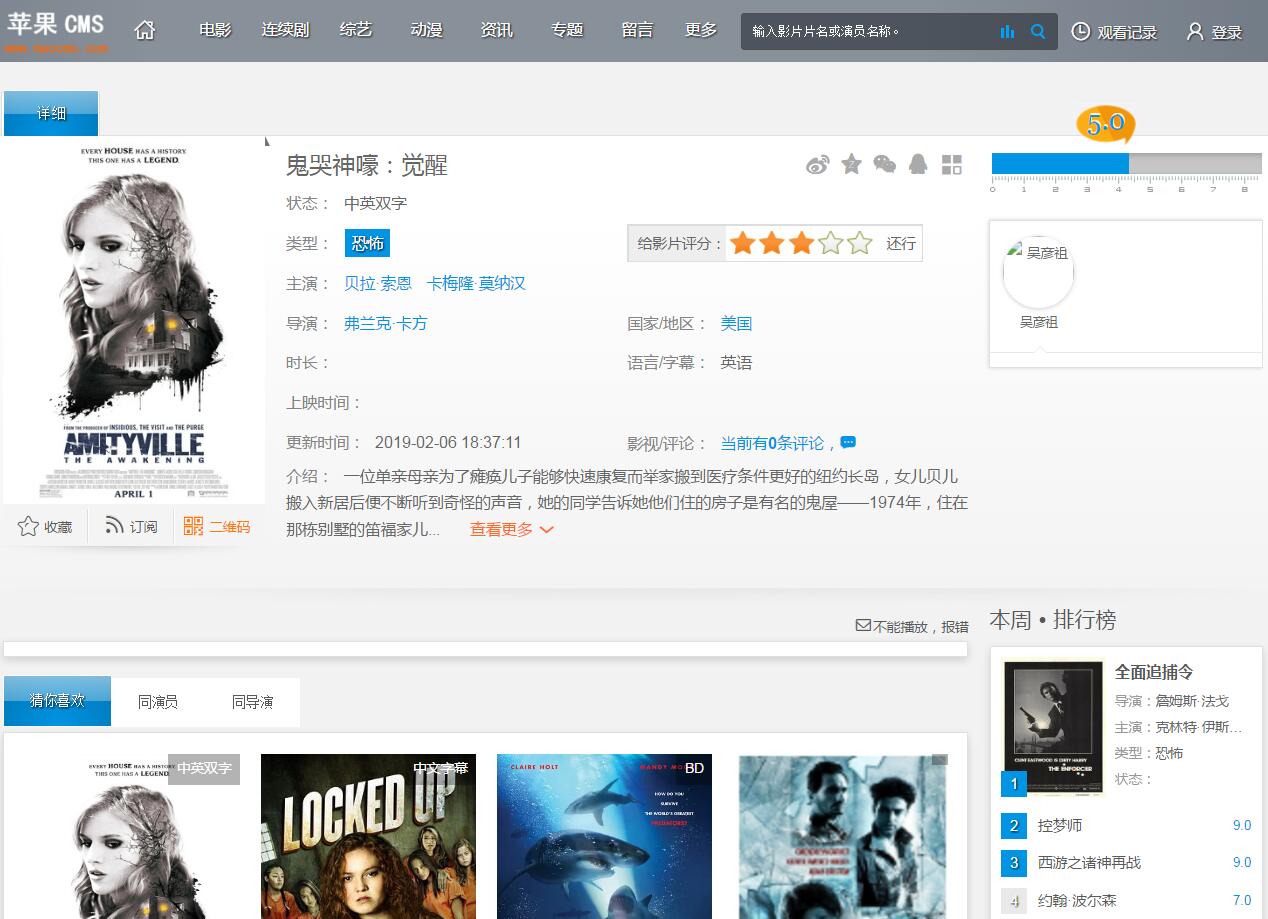The width and height of the screenshot is (1268, 919).
Task: Click the search magnifier icon
Action: [1038, 32]
